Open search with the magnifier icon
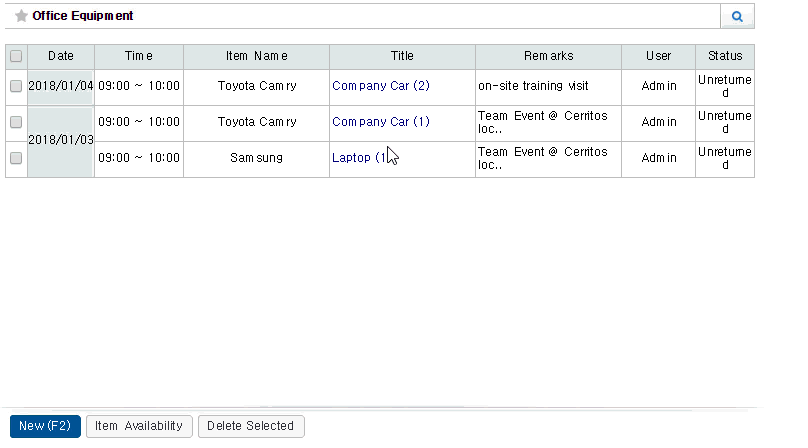This screenshot has height=448, width=808. (x=737, y=16)
